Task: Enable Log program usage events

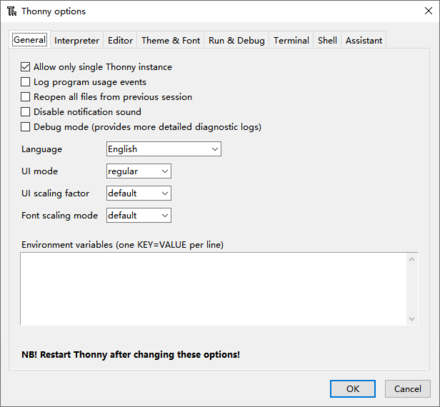Action: click(x=25, y=82)
